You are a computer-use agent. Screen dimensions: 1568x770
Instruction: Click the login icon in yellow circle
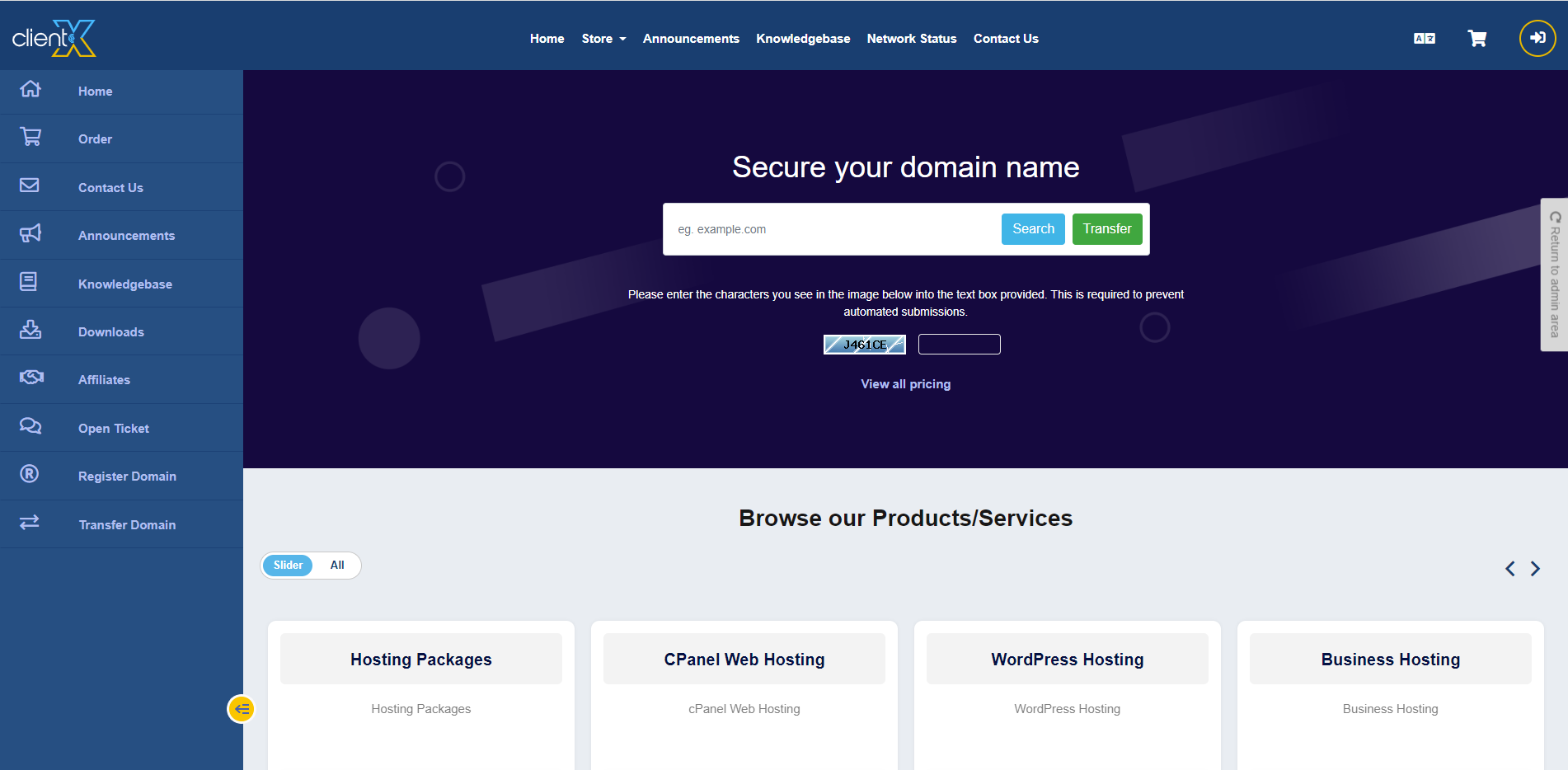(1537, 38)
